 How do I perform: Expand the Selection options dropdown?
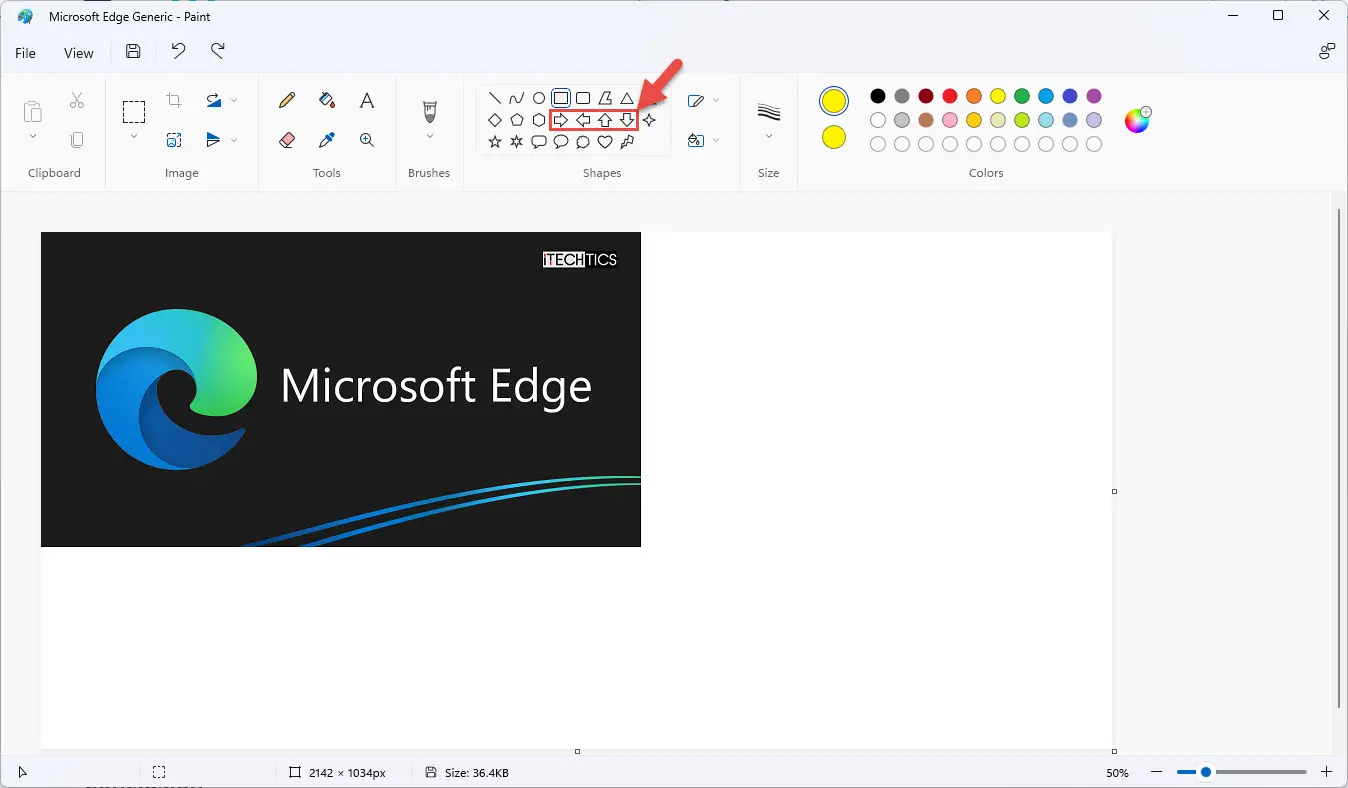click(134, 137)
